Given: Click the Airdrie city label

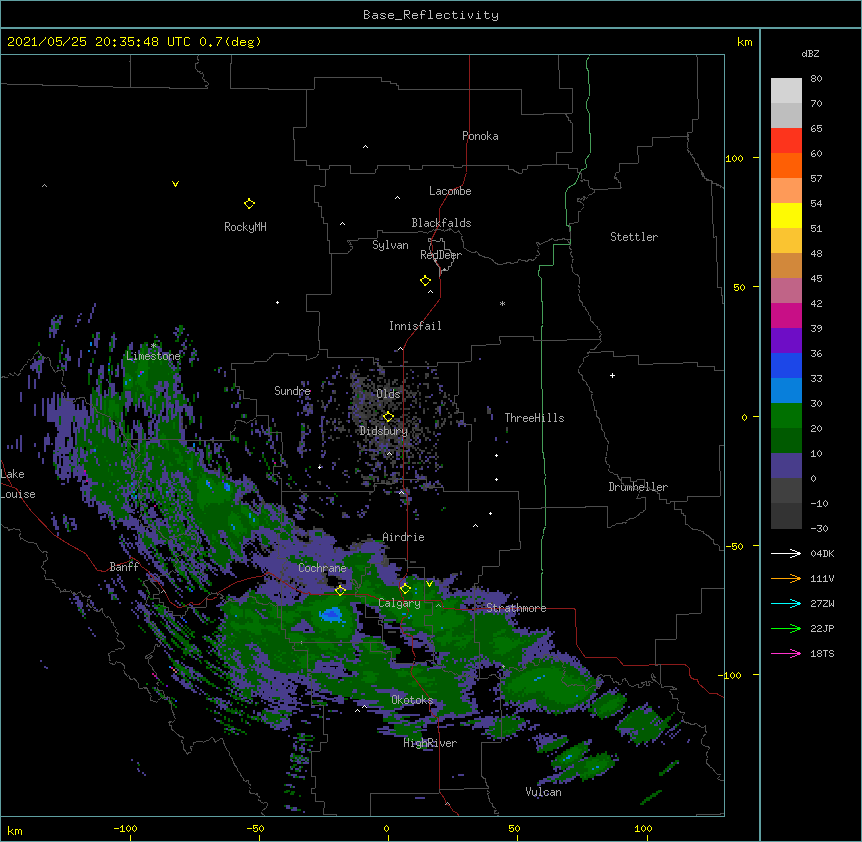Looking at the screenshot, I should pyautogui.click(x=403, y=537).
